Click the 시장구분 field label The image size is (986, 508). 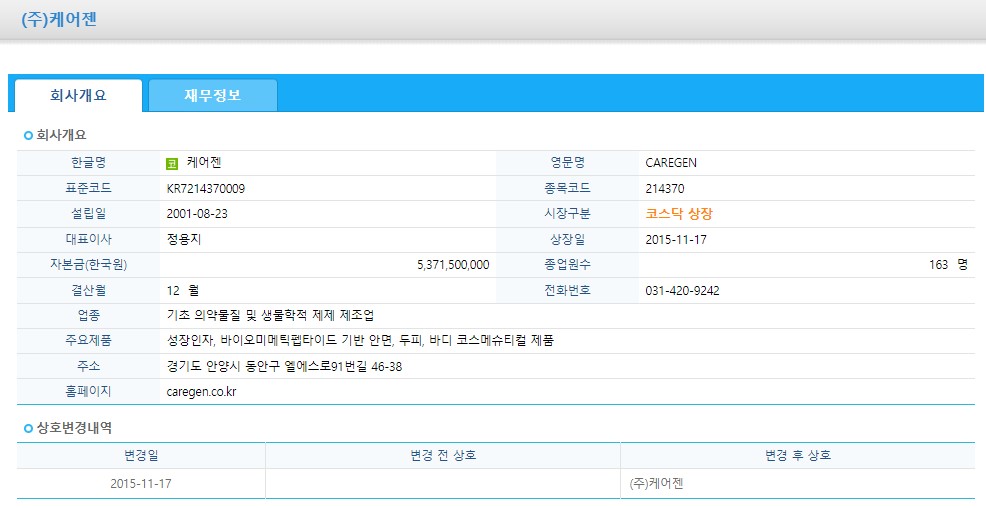click(568, 214)
